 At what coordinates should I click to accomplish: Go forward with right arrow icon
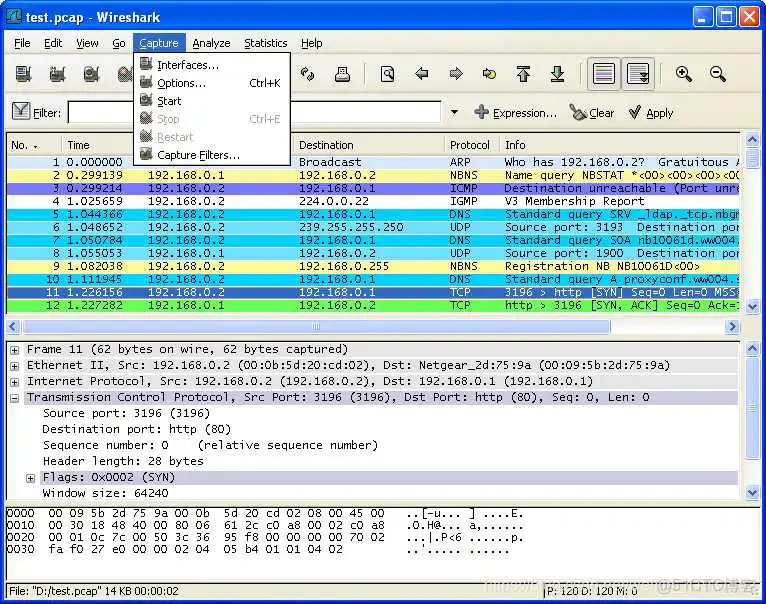456,74
